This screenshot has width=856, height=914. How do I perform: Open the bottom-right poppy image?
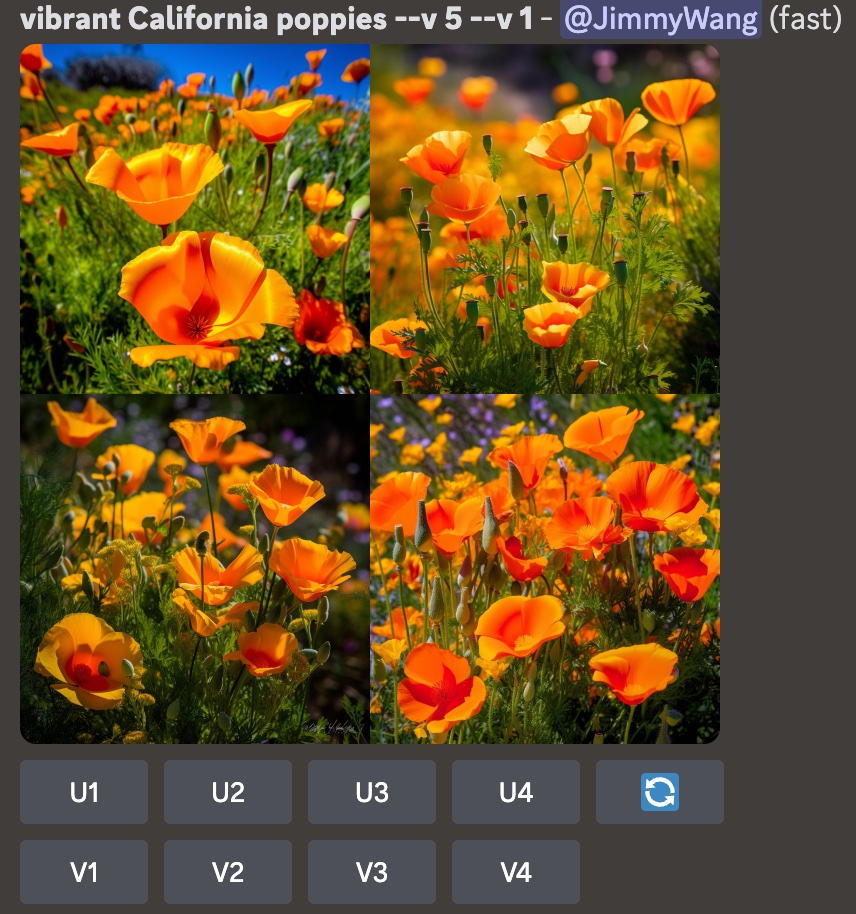coord(545,568)
